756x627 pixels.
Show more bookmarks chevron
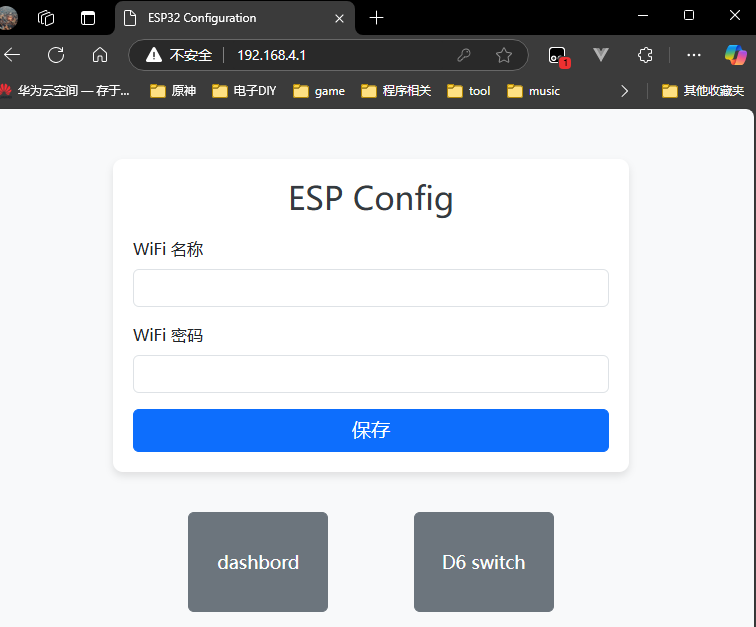(x=624, y=91)
